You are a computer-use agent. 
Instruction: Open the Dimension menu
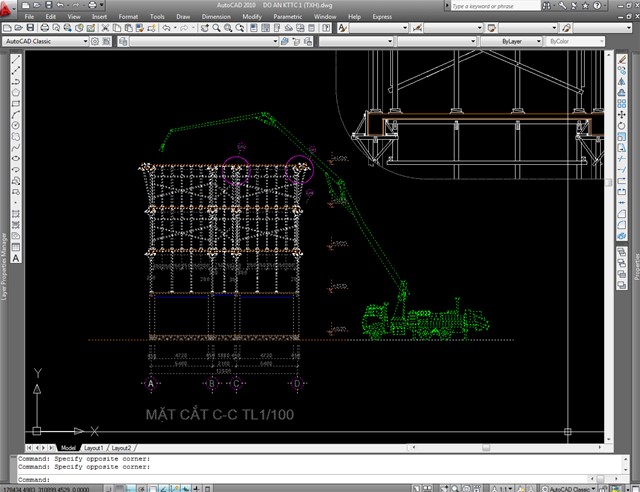click(216, 17)
